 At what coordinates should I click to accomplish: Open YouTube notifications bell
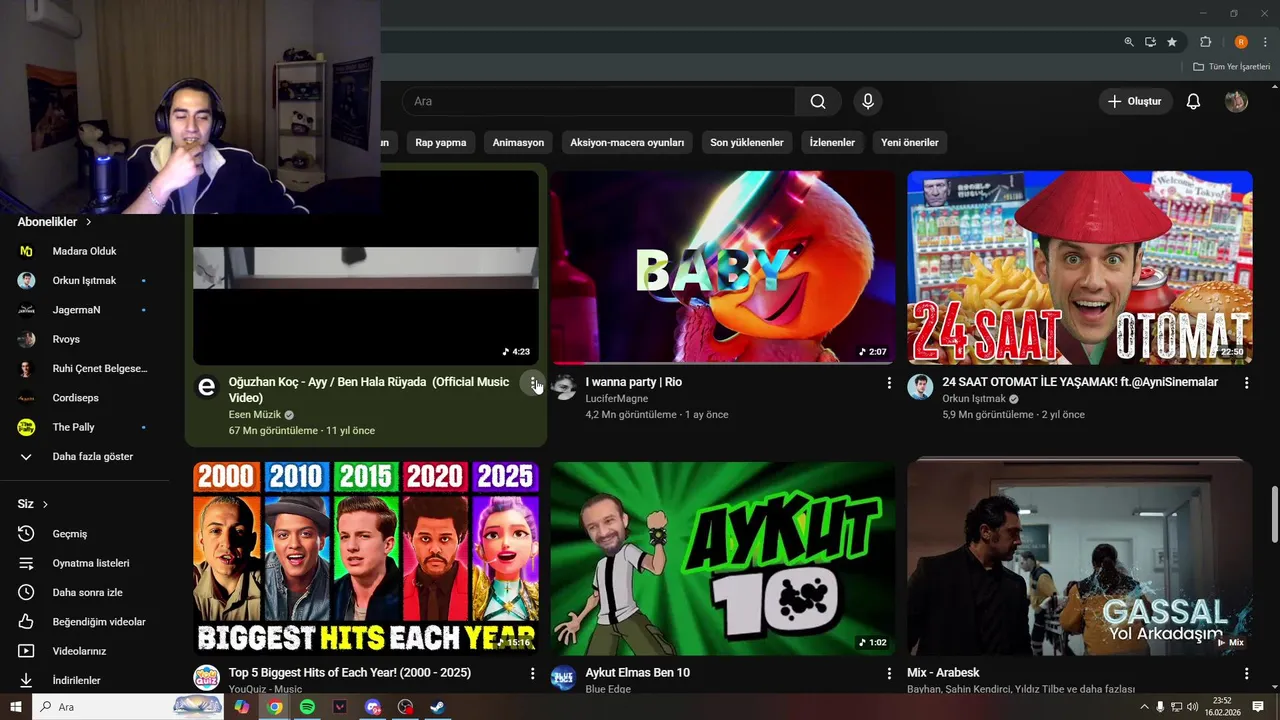[x=1193, y=101]
